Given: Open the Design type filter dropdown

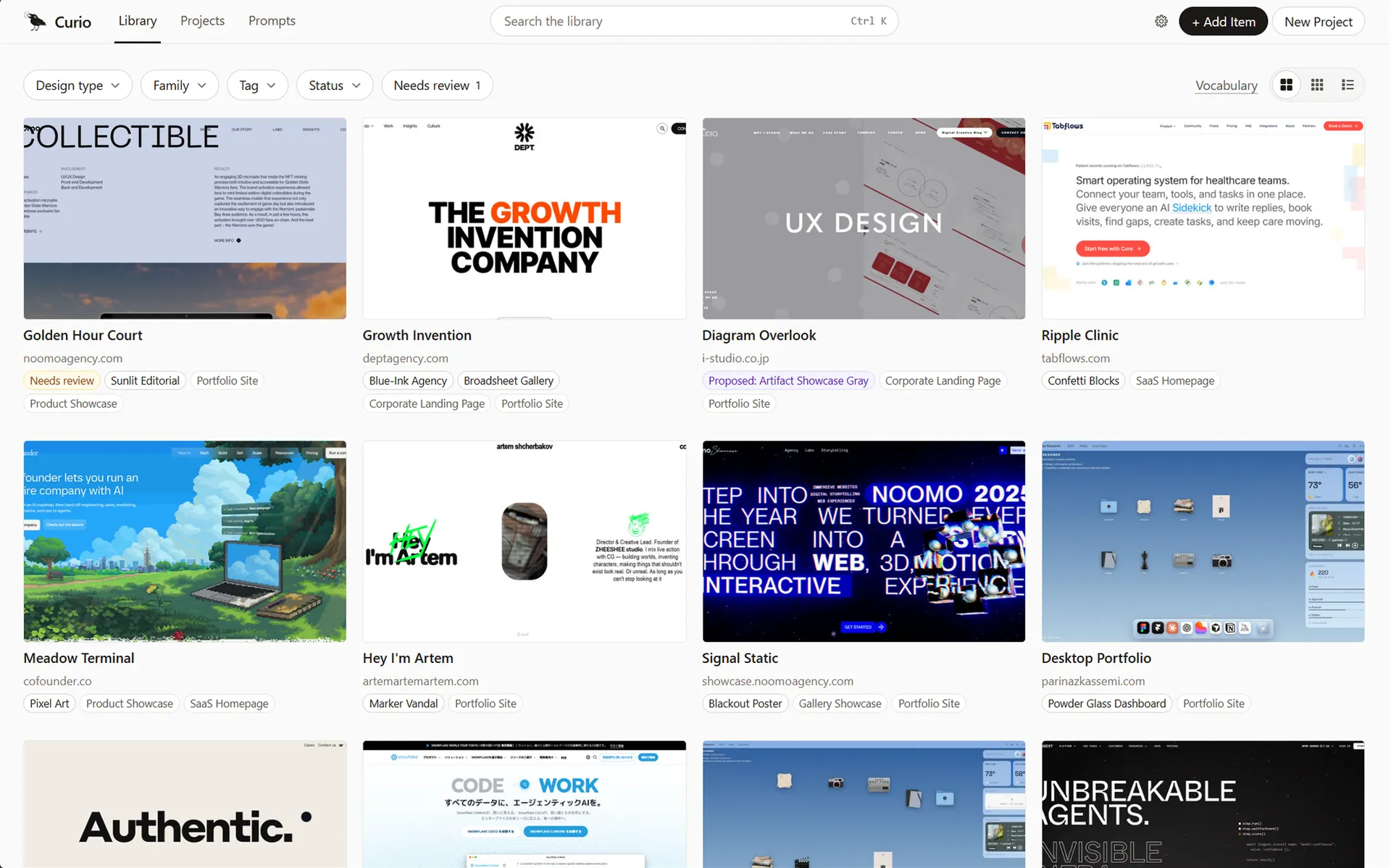Looking at the screenshot, I should click(78, 85).
